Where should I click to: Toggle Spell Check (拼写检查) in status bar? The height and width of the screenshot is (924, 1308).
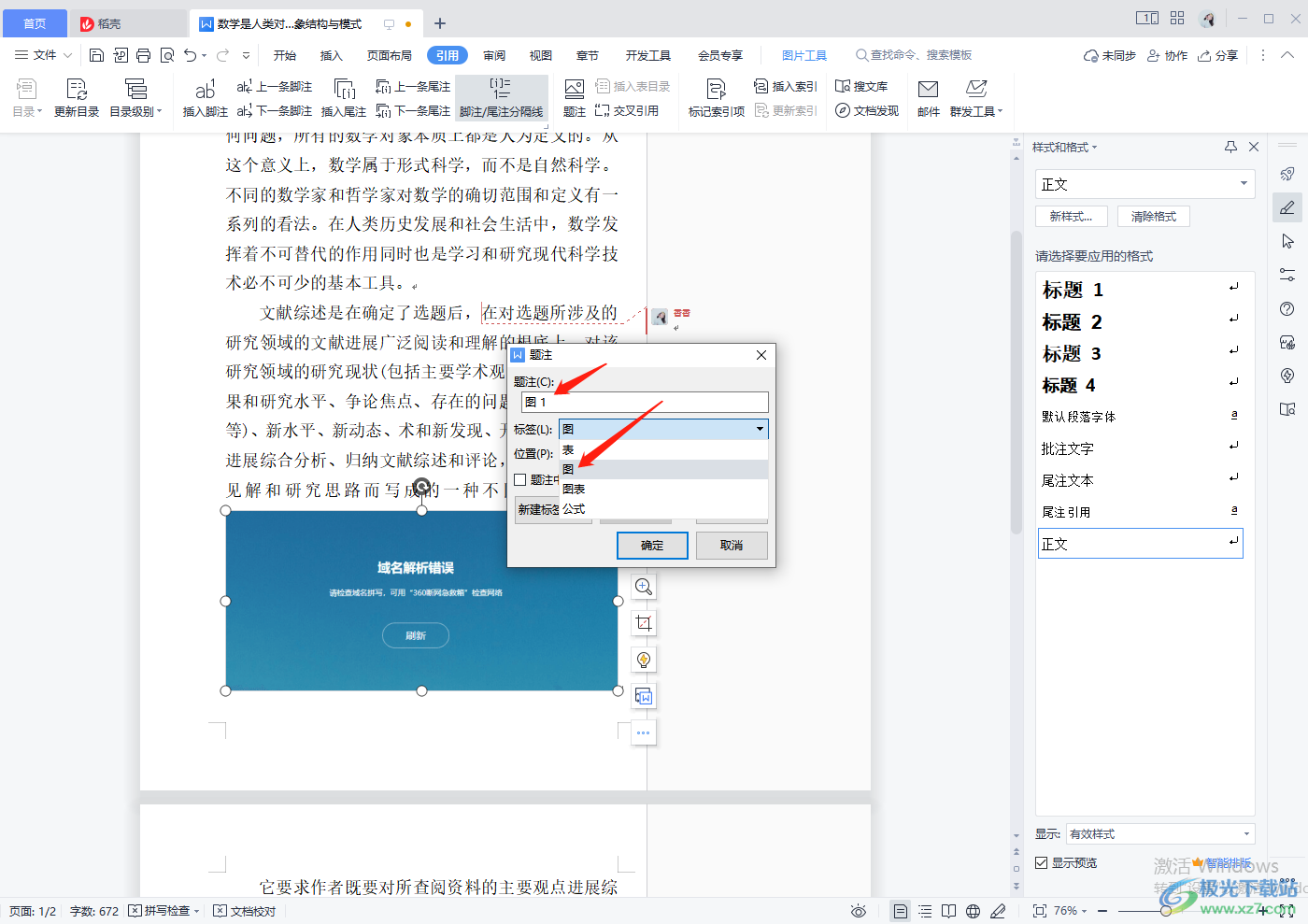(x=163, y=911)
